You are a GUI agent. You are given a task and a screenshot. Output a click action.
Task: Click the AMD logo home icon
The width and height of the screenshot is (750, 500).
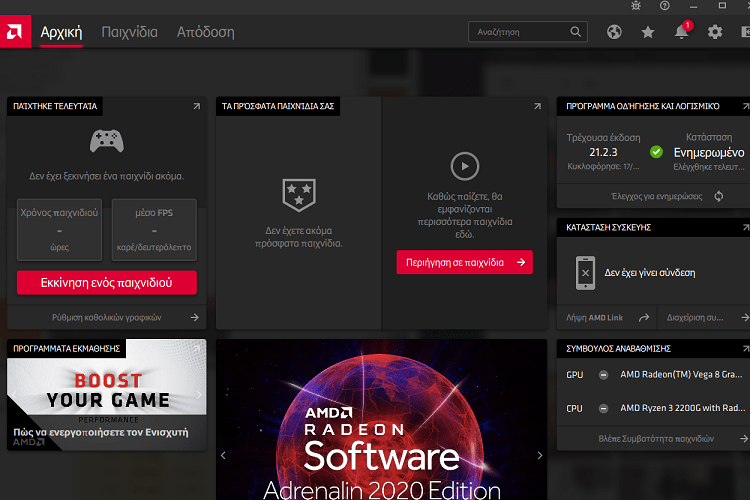click(x=15, y=32)
